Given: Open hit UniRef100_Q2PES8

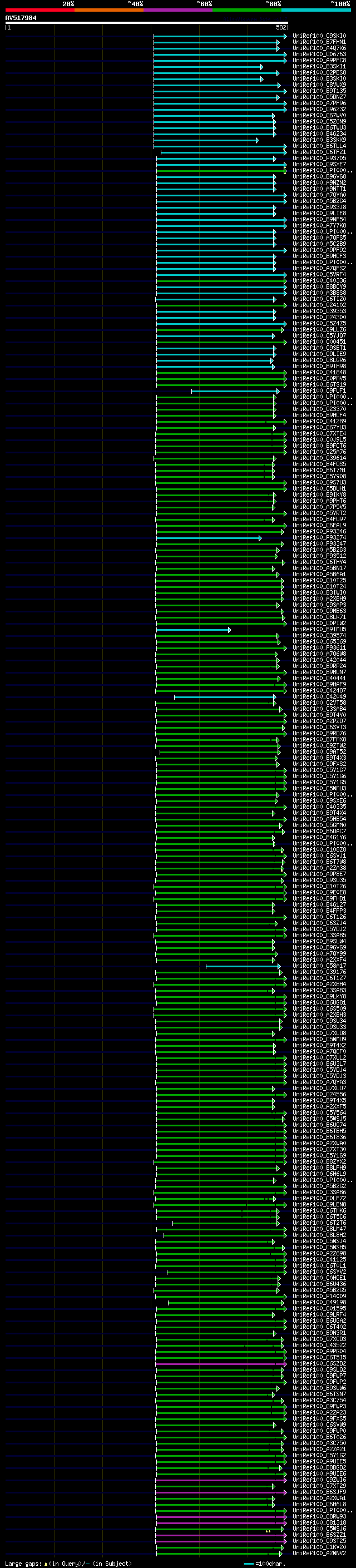Looking at the screenshot, I should pyautogui.click(x=319, y=72).
